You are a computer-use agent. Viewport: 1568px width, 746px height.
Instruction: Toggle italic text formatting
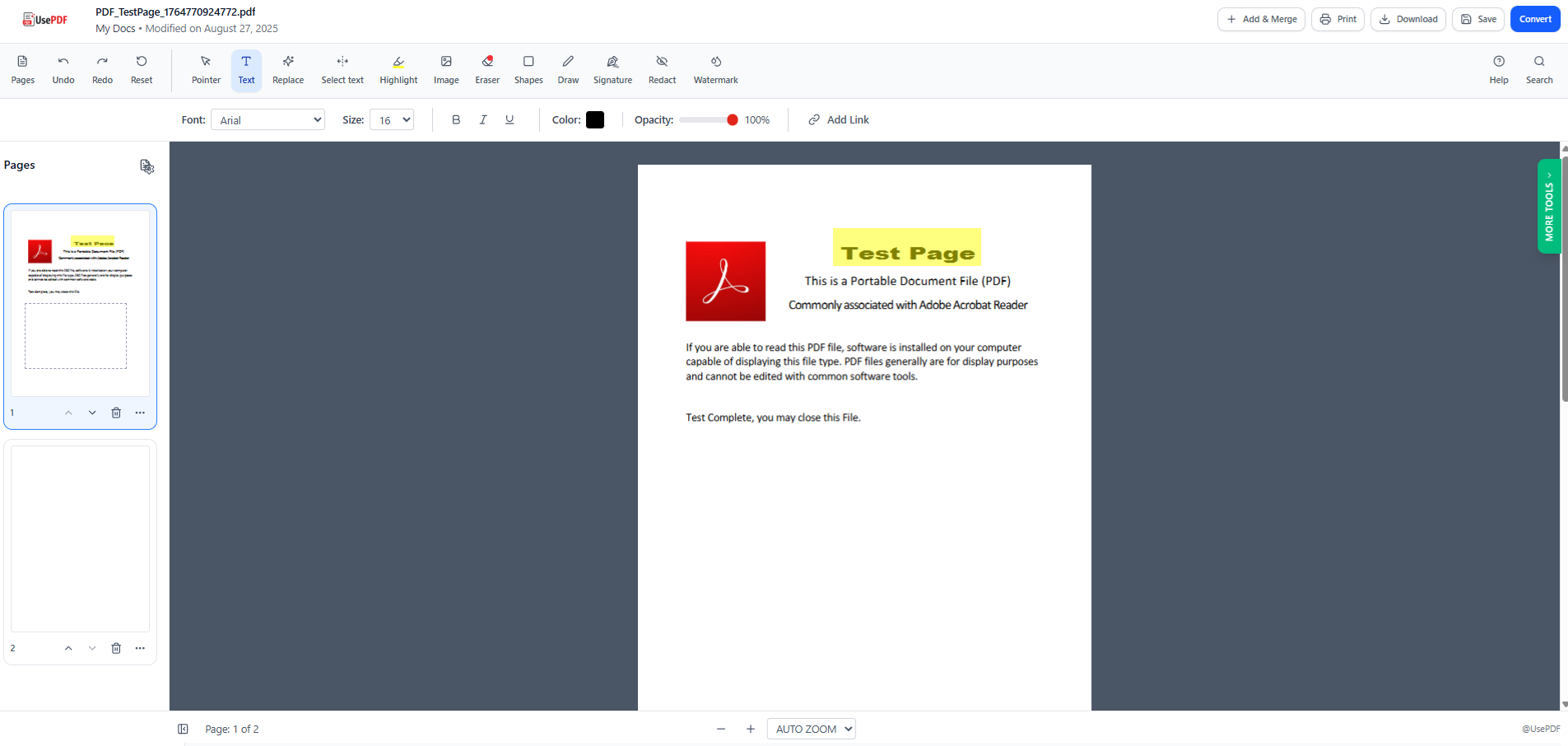pyautogui.click(x=483, y=119)
